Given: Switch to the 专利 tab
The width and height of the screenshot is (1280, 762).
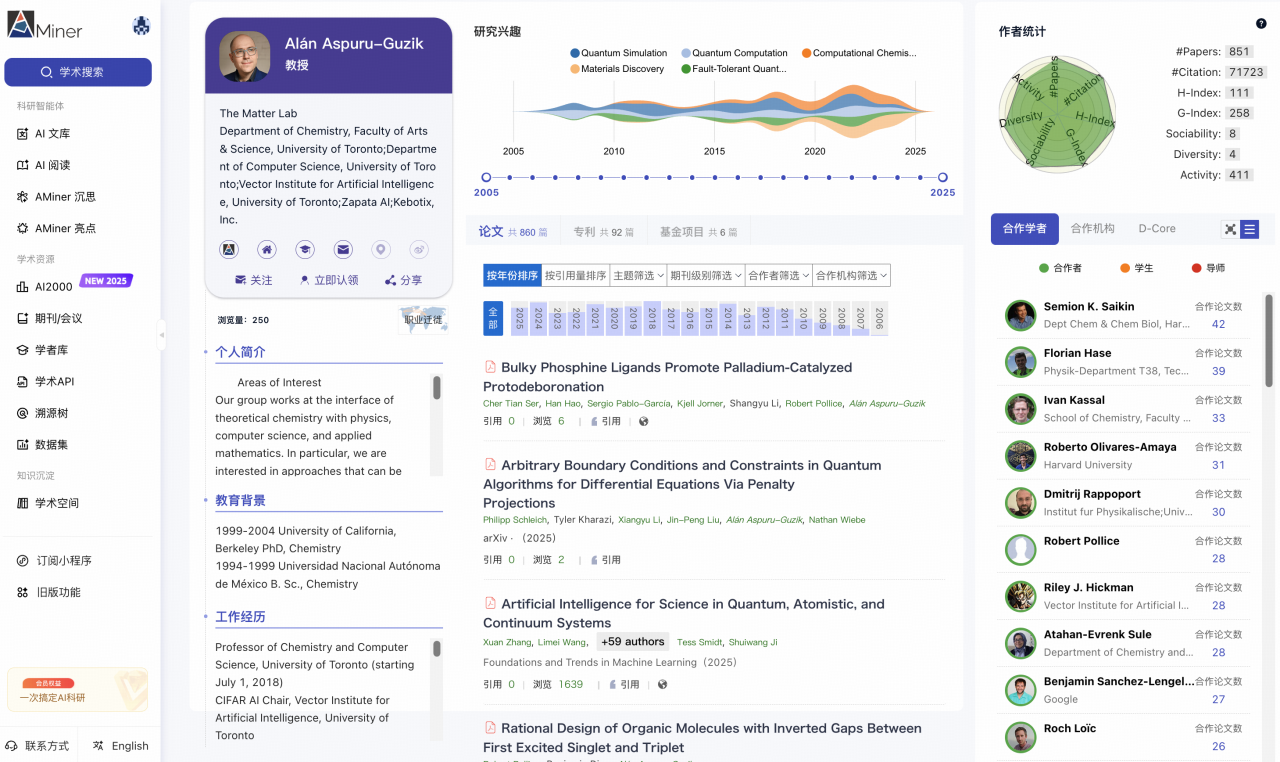Looking at the screenshot, I should pos(603,231).
